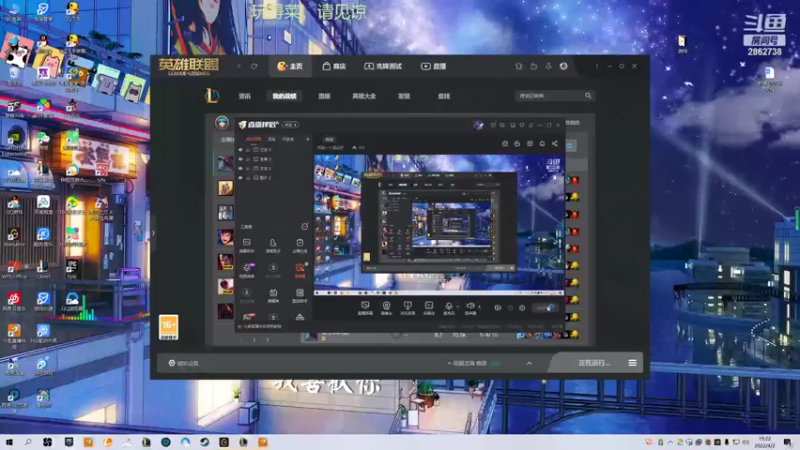Click the League of Legends gold L logo
The image size is (800, 450).
pyautogui.click(x=212, y=95)
